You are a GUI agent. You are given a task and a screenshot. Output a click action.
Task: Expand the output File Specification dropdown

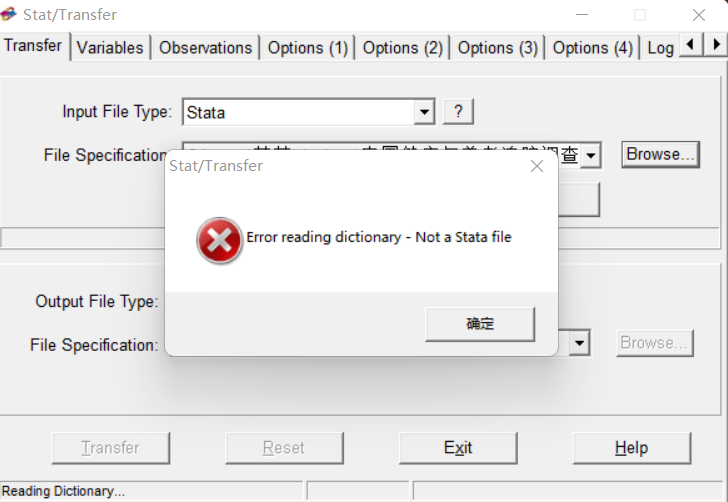[x=579, y=343]
